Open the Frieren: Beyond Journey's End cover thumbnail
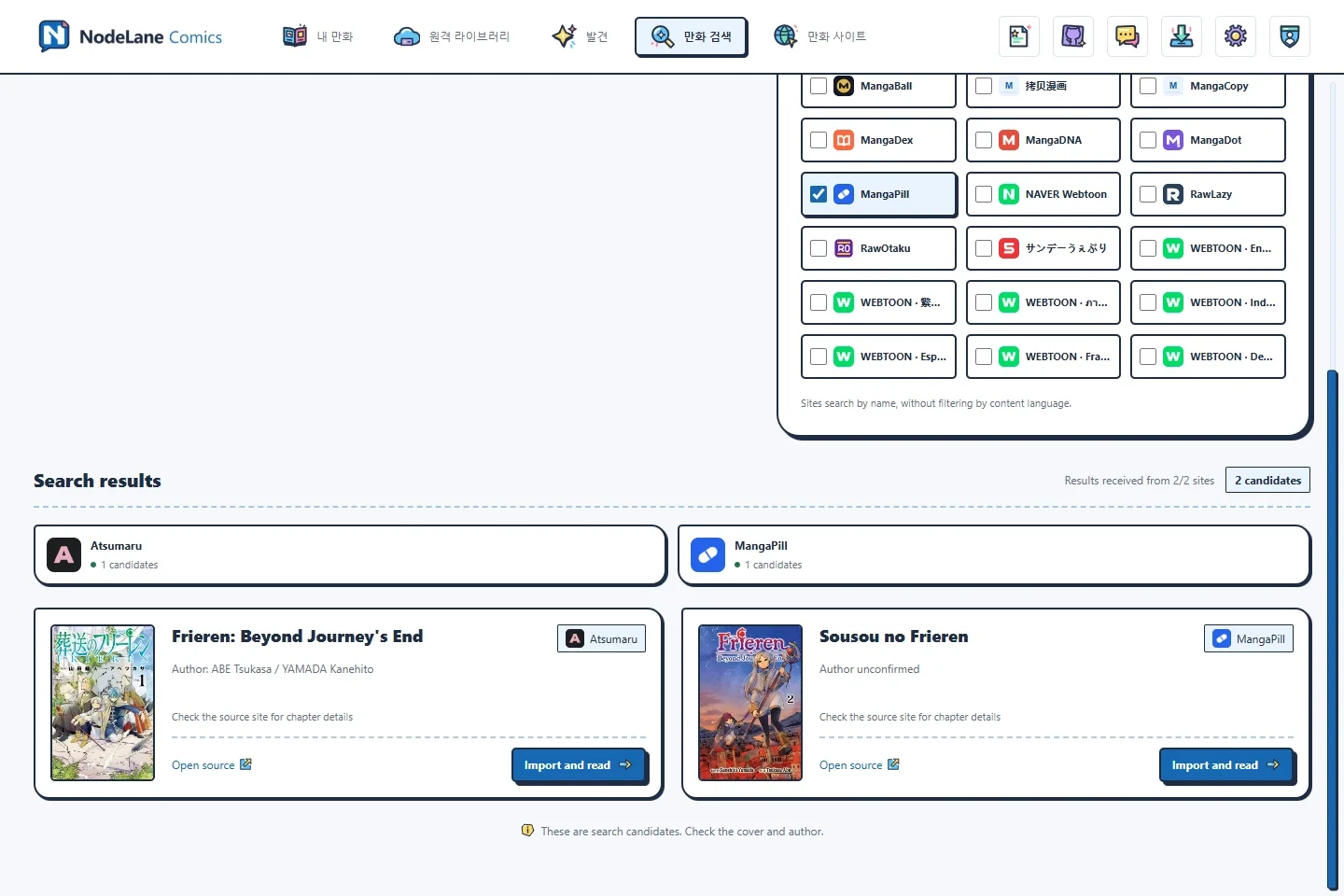 click(103, 703)
